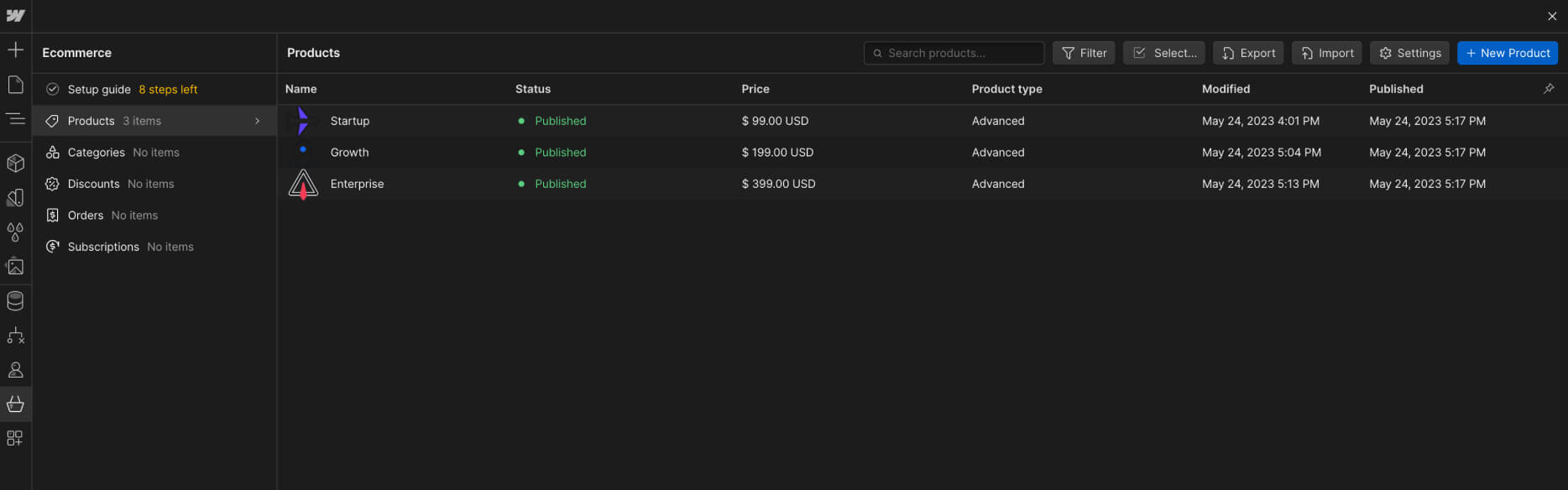Open the CMS database icon
The height and width of the screenshot is (490, 1568).
(x=15, y=300)
